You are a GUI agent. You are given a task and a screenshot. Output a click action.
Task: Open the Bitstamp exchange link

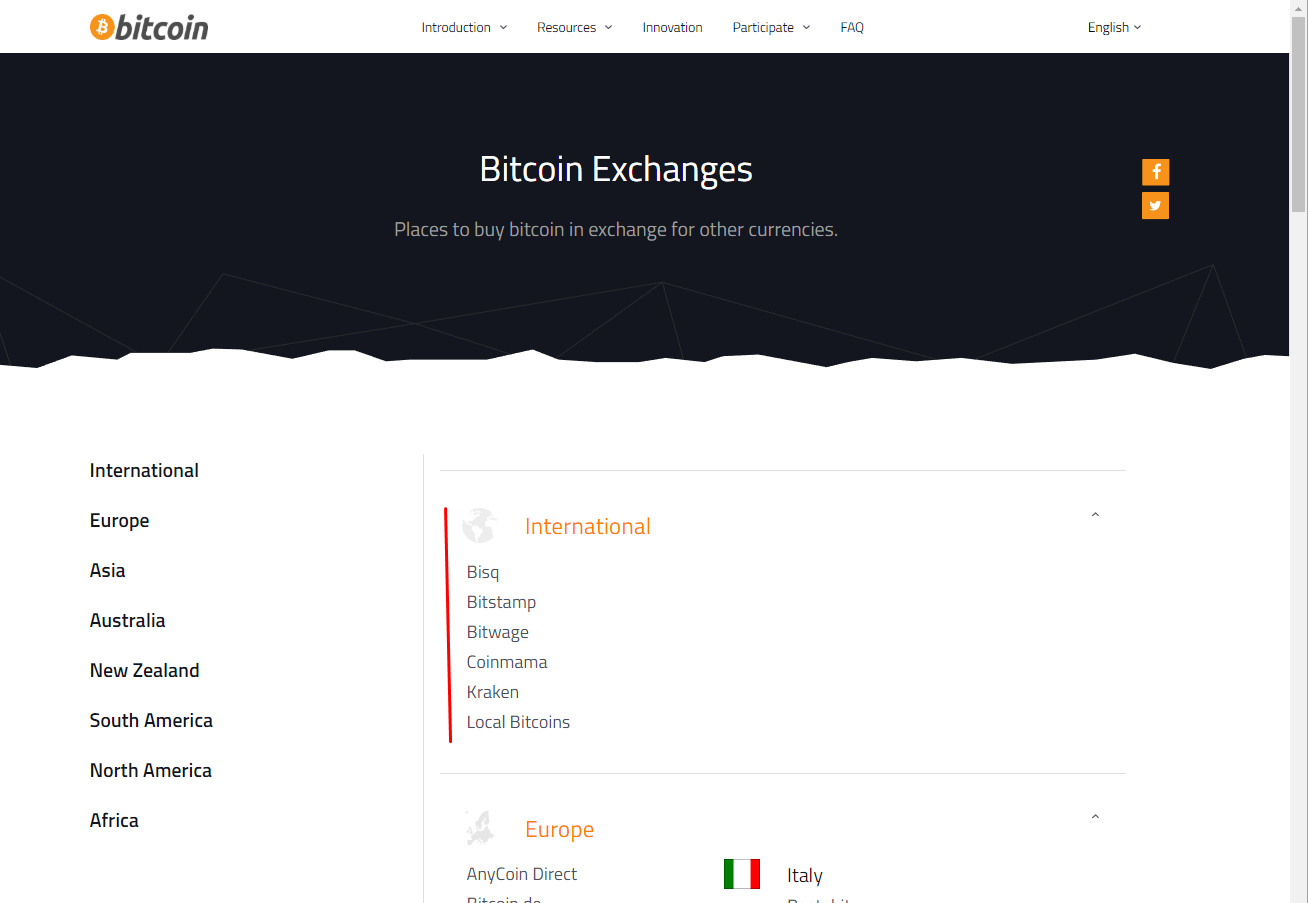pos(501,602)
